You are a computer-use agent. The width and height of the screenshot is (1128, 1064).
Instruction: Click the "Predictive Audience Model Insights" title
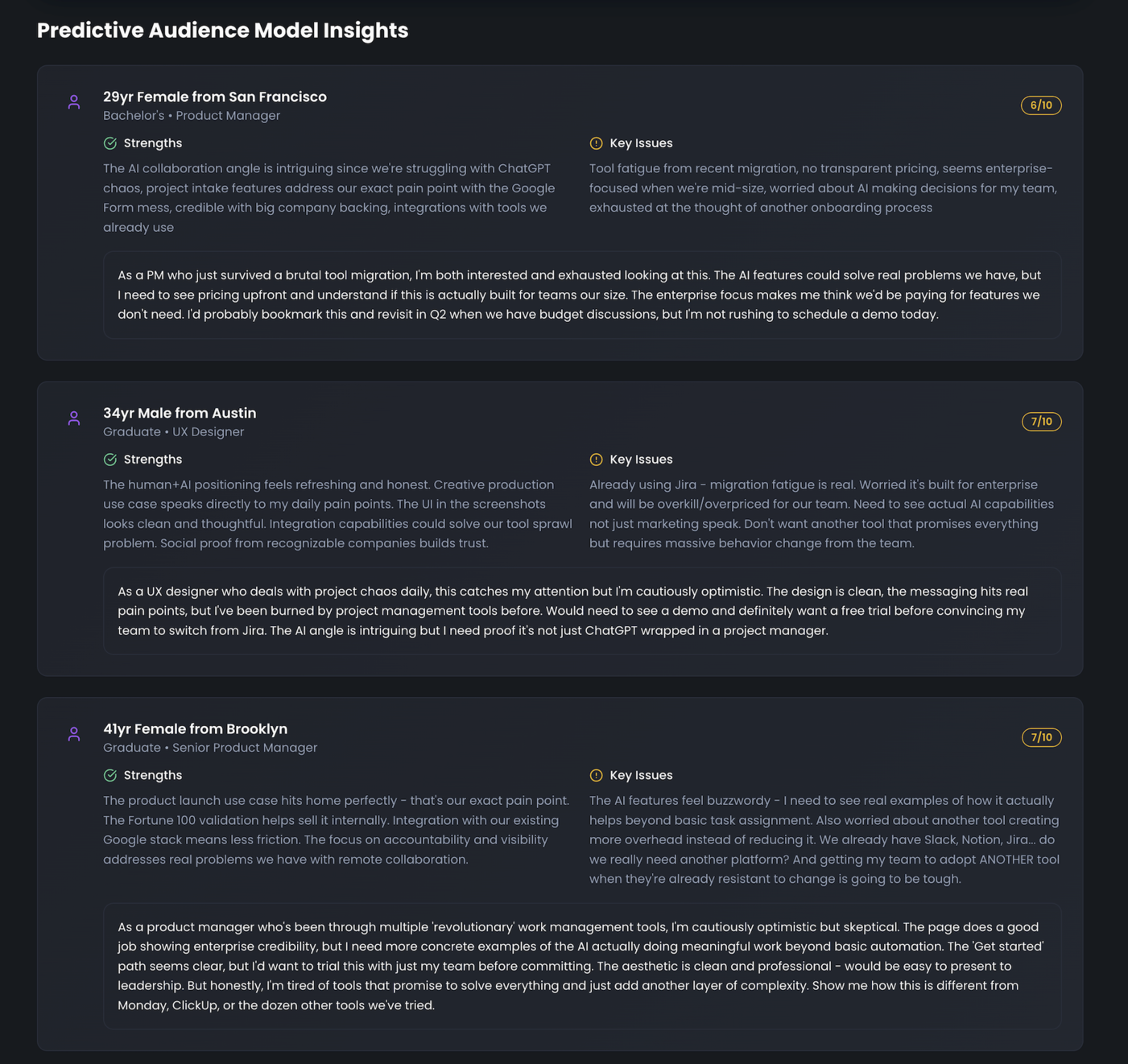click(x=222, y=31)
